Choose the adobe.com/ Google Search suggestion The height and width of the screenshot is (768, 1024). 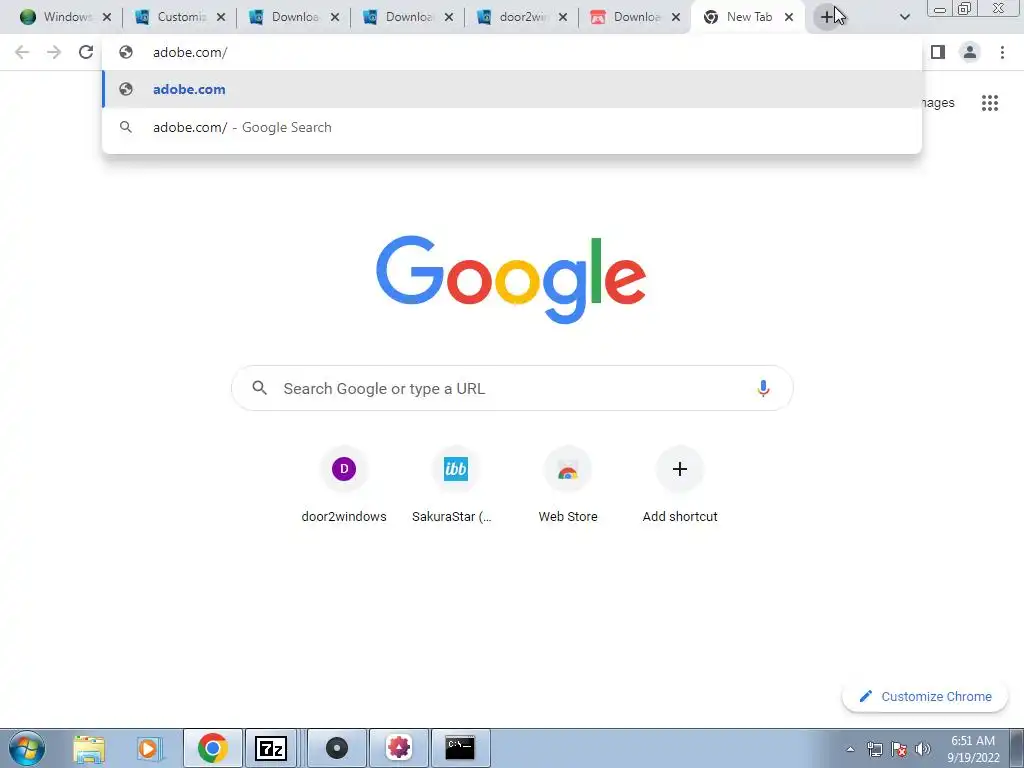click(512, 127)
